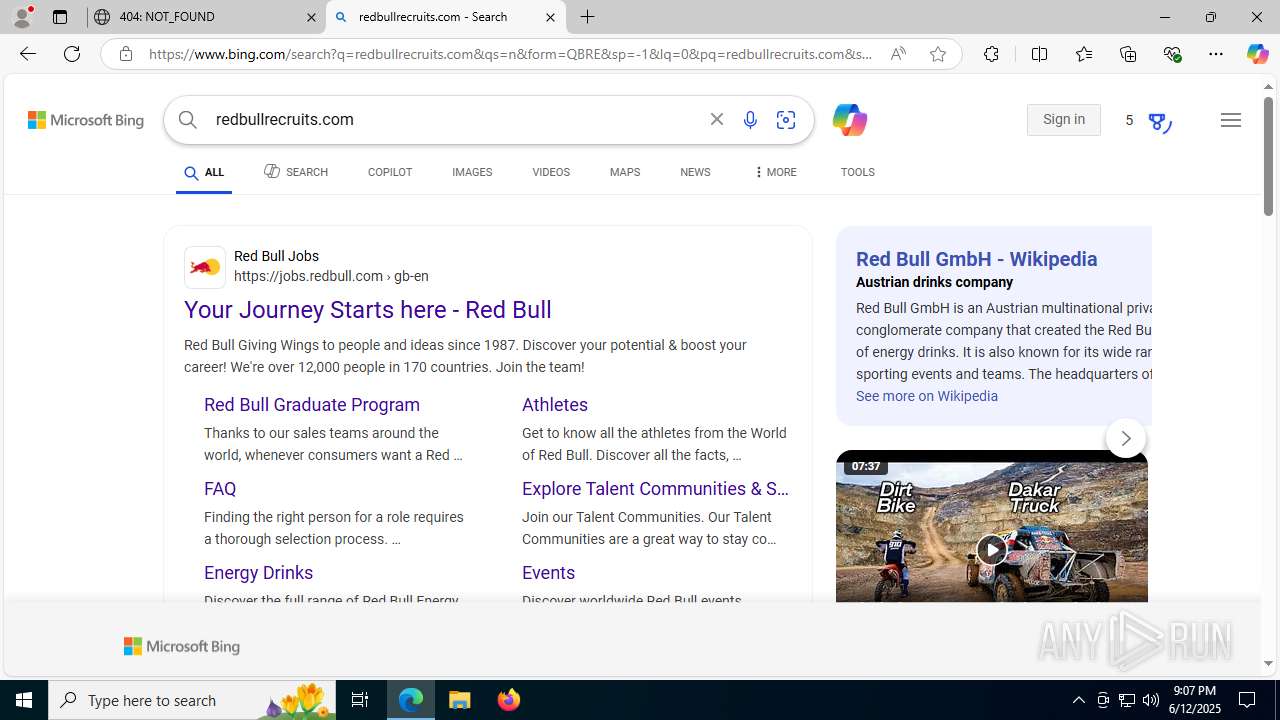Play the Dirt Bike vs Dakar Truck video
1280x720 pixels.
[992, 549]
